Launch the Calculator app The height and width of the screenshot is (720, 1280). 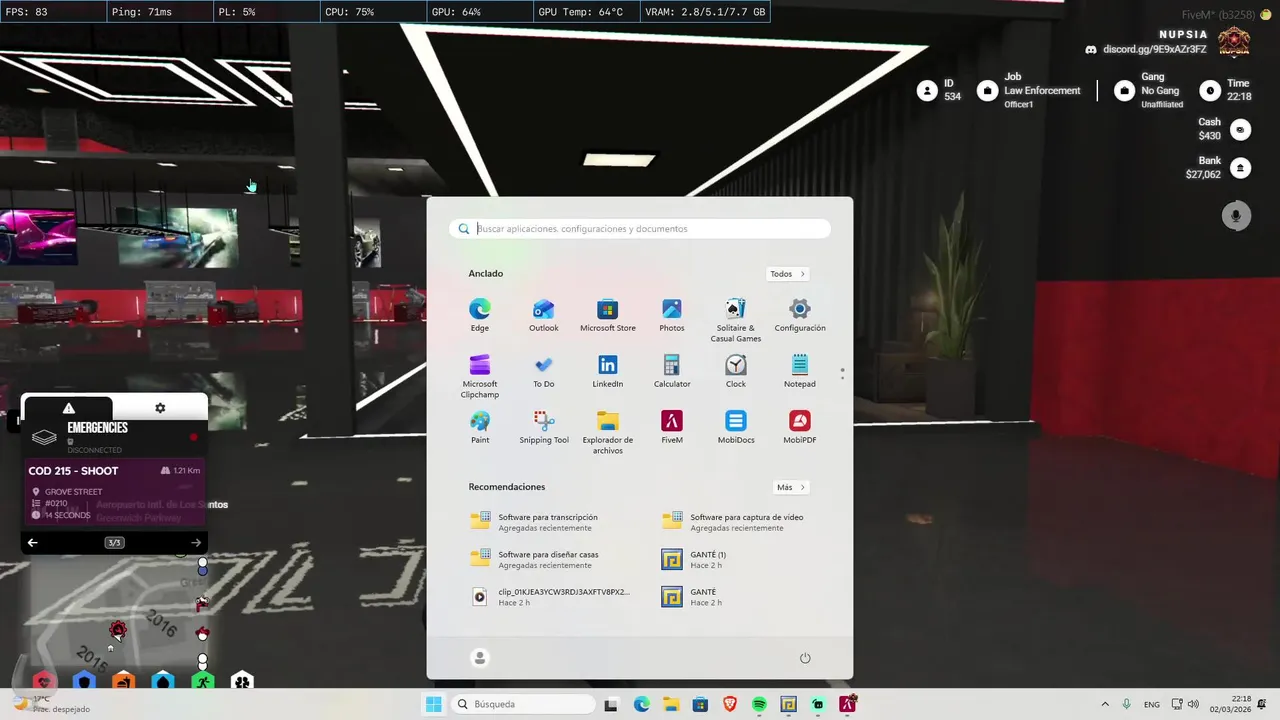coord(672,371)
